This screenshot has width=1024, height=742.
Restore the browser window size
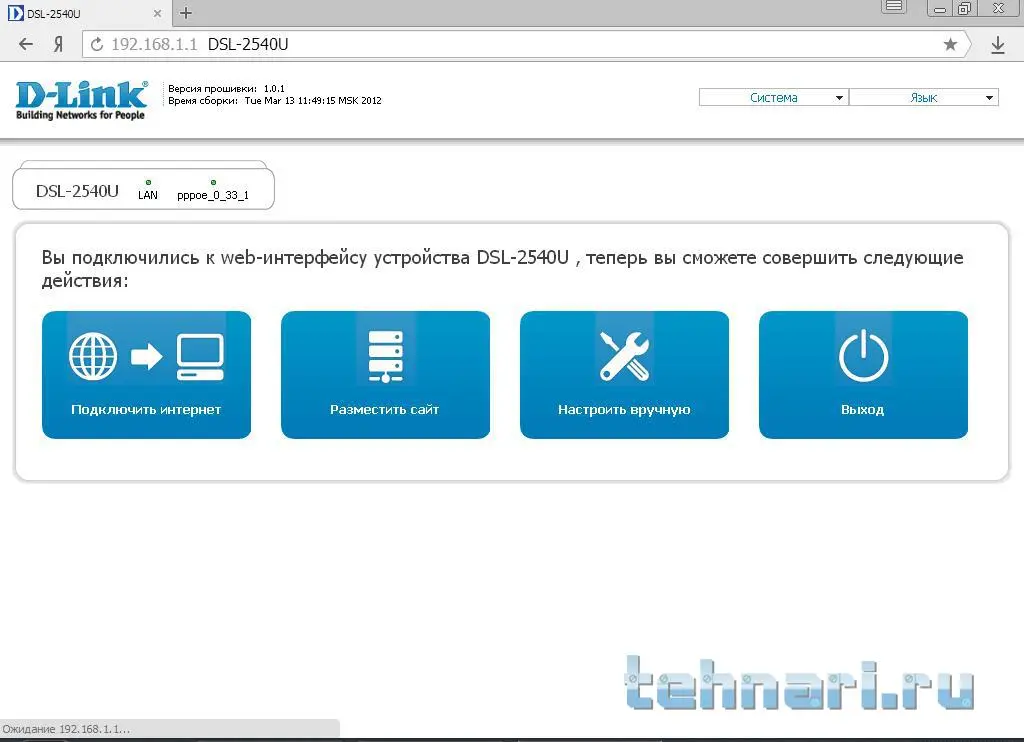[x=964, y=8]
